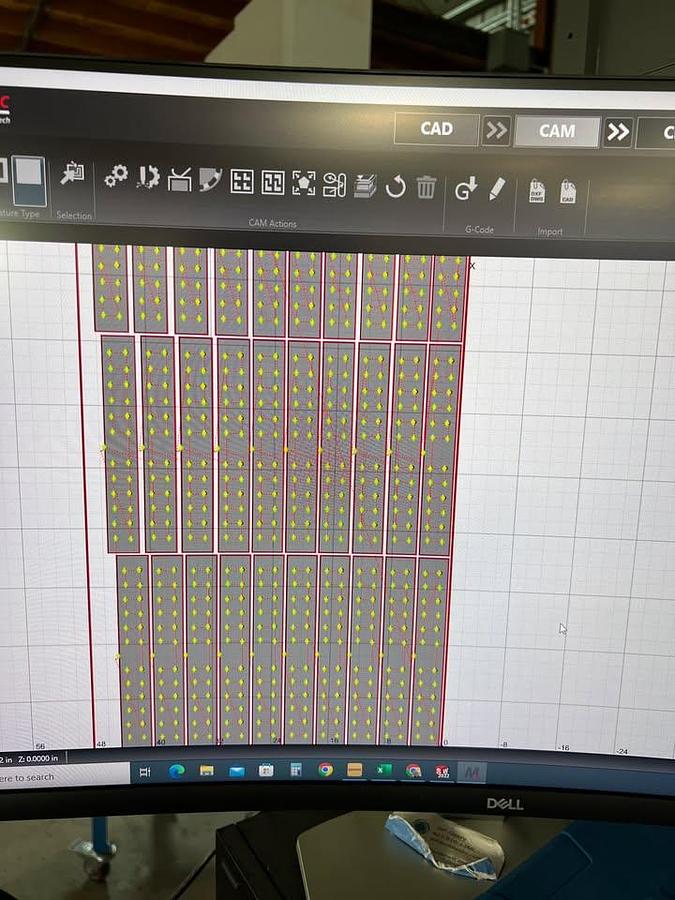Screen dimensions: 675x900
Task: Click the expand-arrows nesting icon
Action: (304, 183)
